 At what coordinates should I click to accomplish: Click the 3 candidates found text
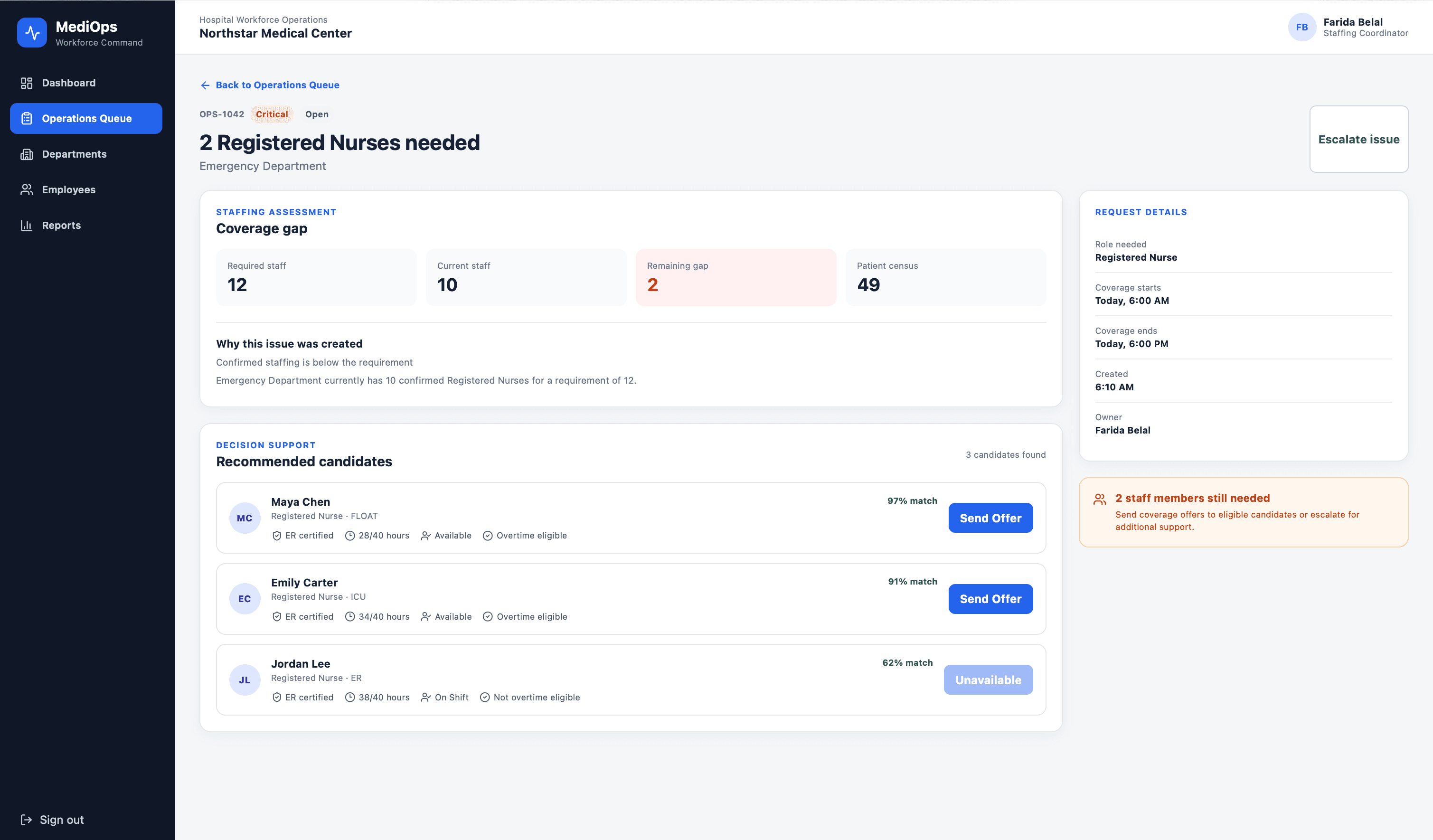click(x=1005, y=455)
